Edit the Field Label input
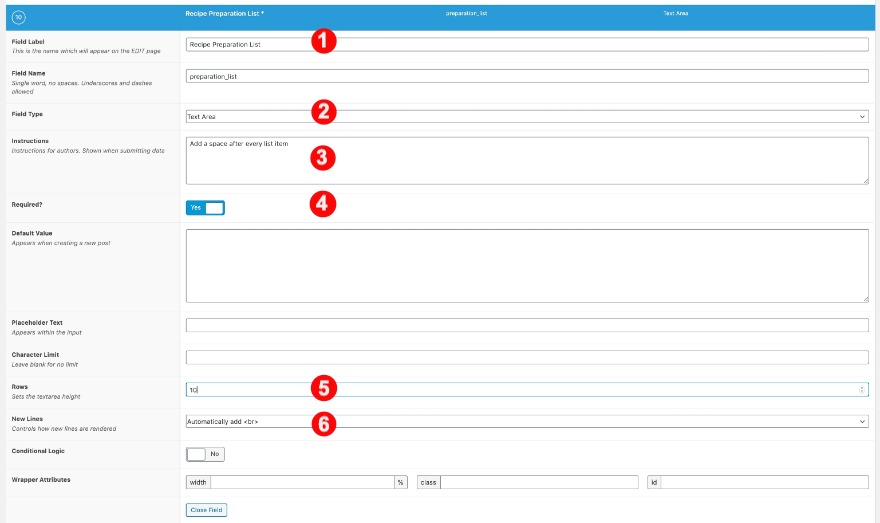Image resolution: width=880 pixels, height=523 pixels. [x=527, y=44]
